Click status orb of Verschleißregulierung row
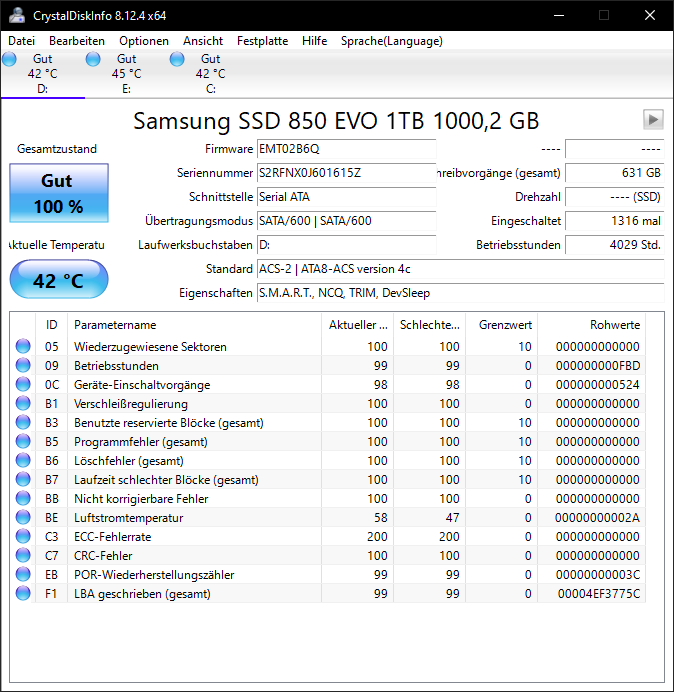The width and height of the screenshot is (674, 692). [x=23, y=403]
